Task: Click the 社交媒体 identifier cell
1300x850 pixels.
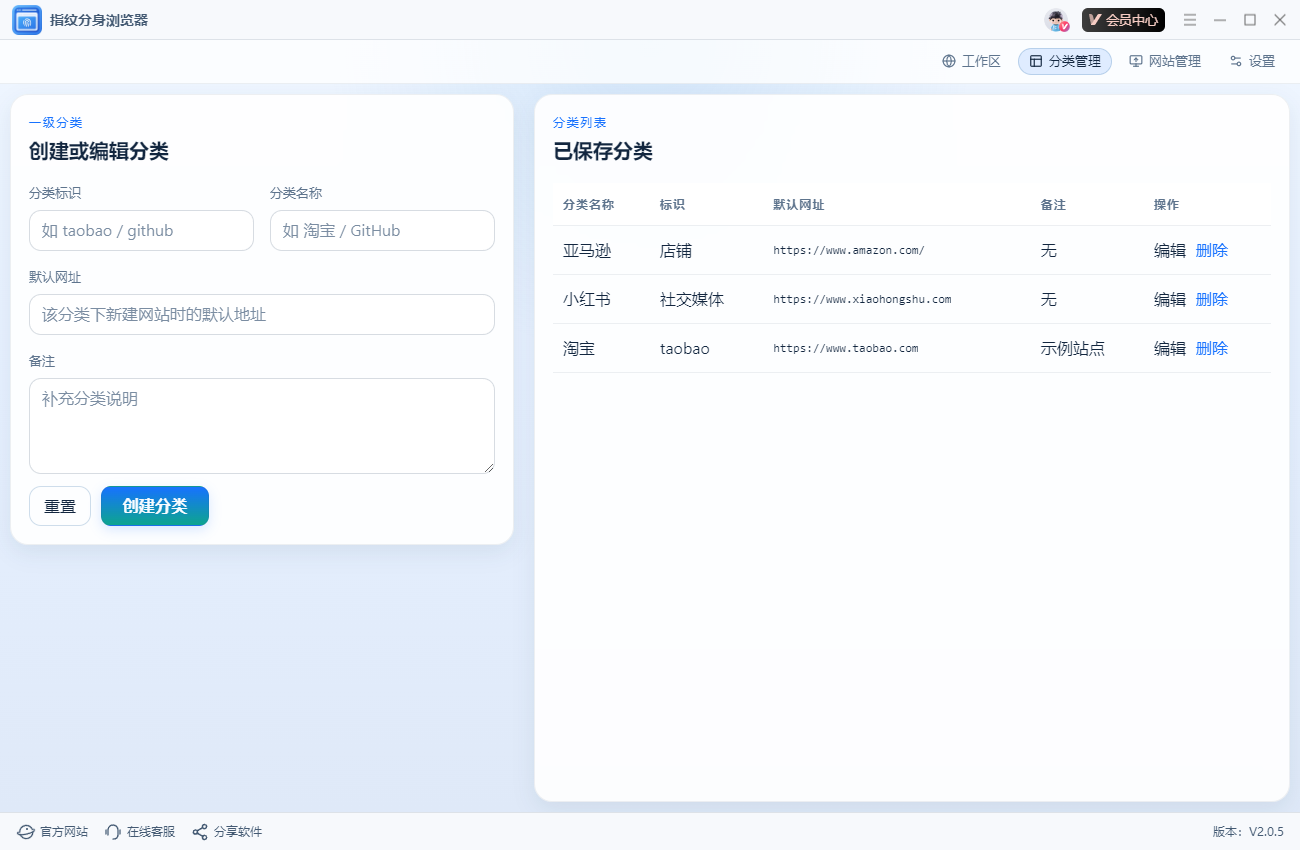Action: [x=692, y=299]
